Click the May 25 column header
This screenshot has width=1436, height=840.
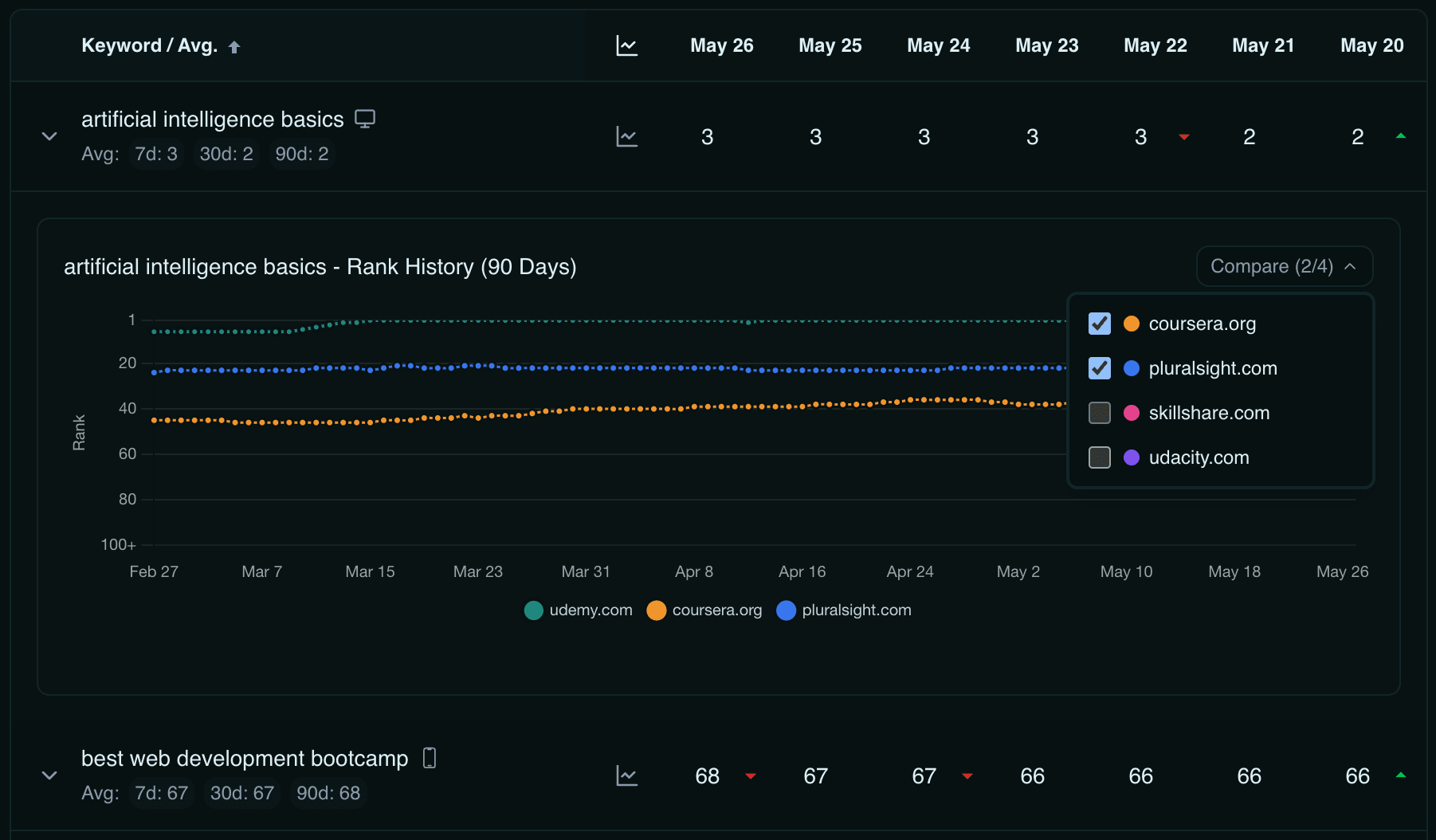pyautogui.click(x=830, y=45)
